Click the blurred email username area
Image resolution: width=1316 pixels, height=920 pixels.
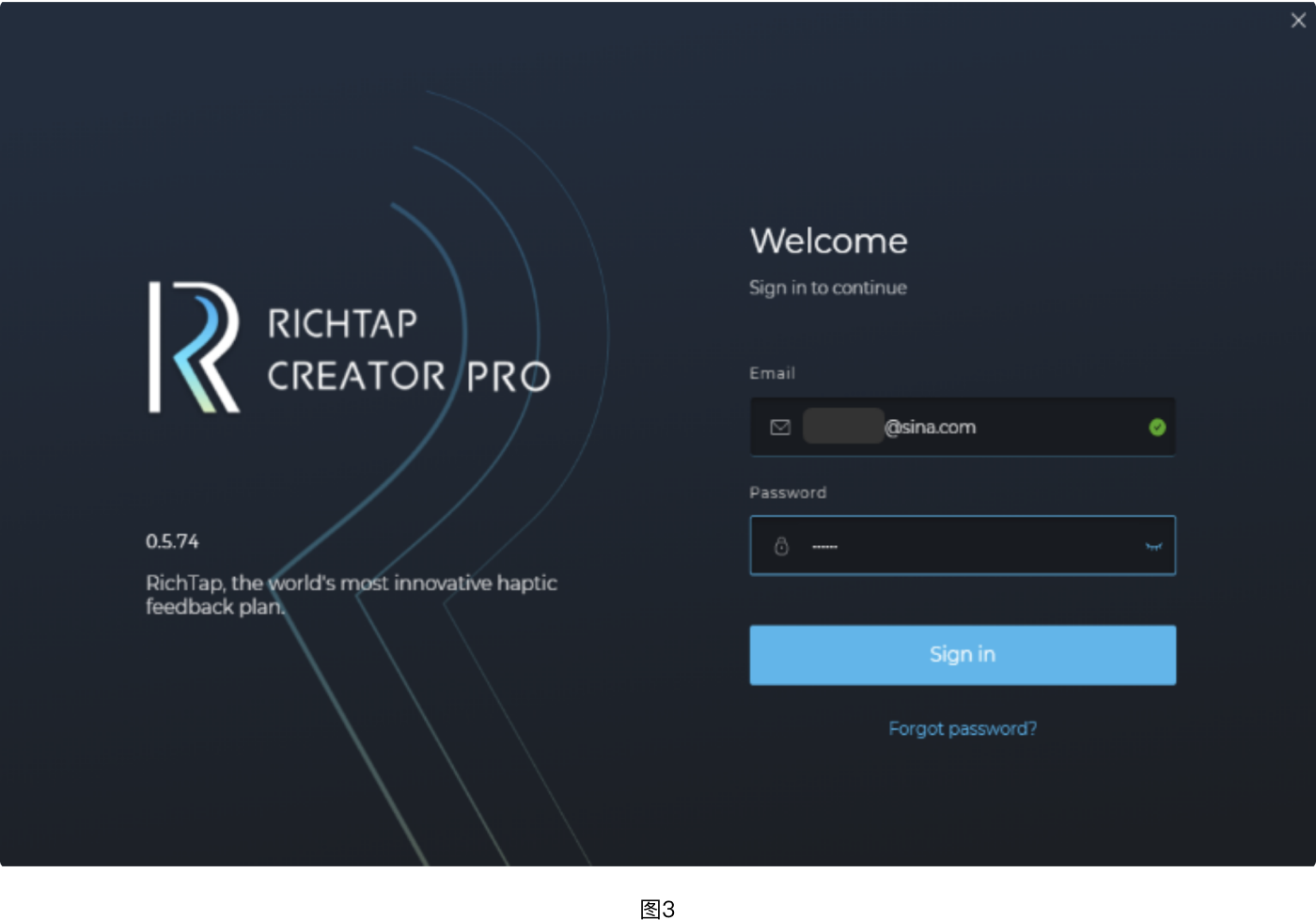tap(843, 427)
